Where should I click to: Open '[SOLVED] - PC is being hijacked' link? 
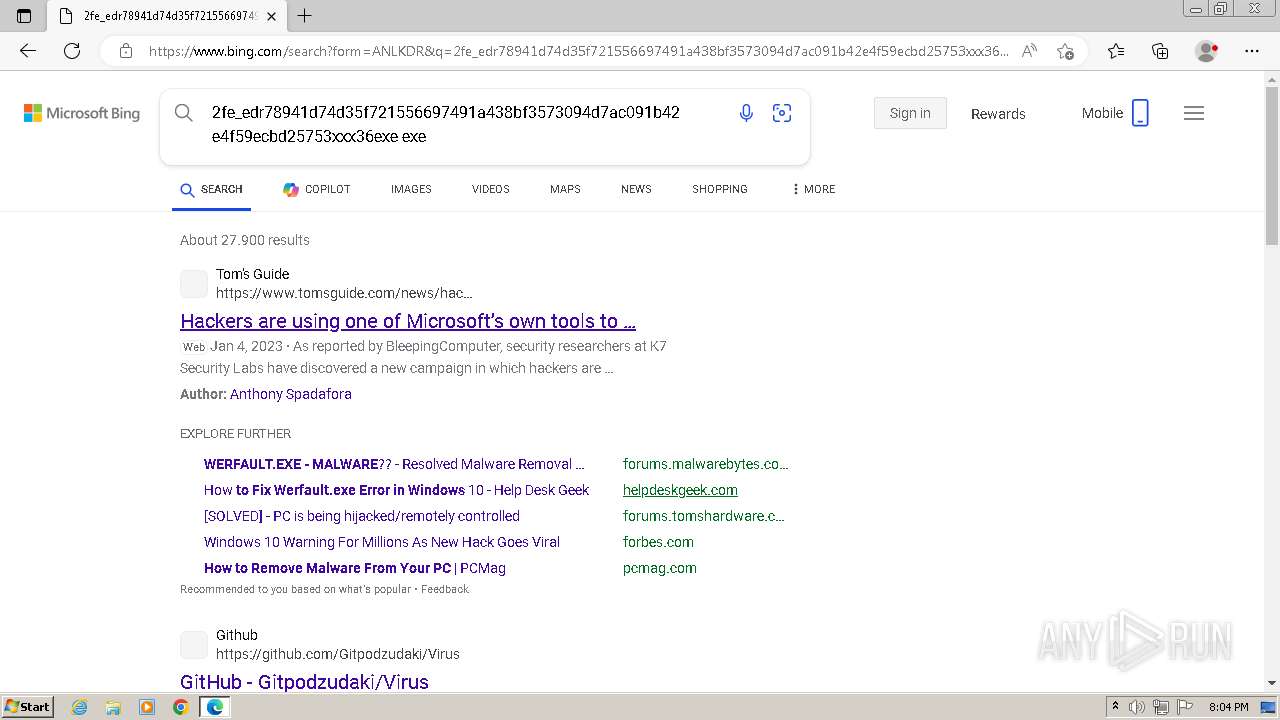(x=362, y=516)
